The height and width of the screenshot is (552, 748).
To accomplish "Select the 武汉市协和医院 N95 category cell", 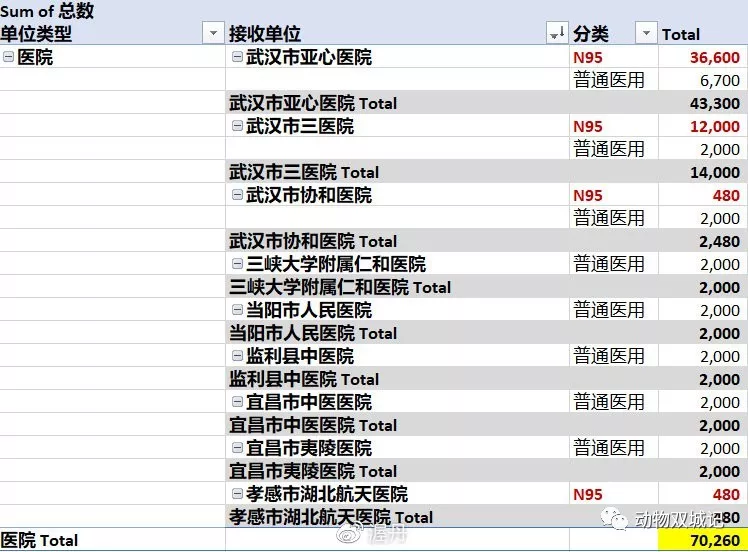I will coord(613,195).
